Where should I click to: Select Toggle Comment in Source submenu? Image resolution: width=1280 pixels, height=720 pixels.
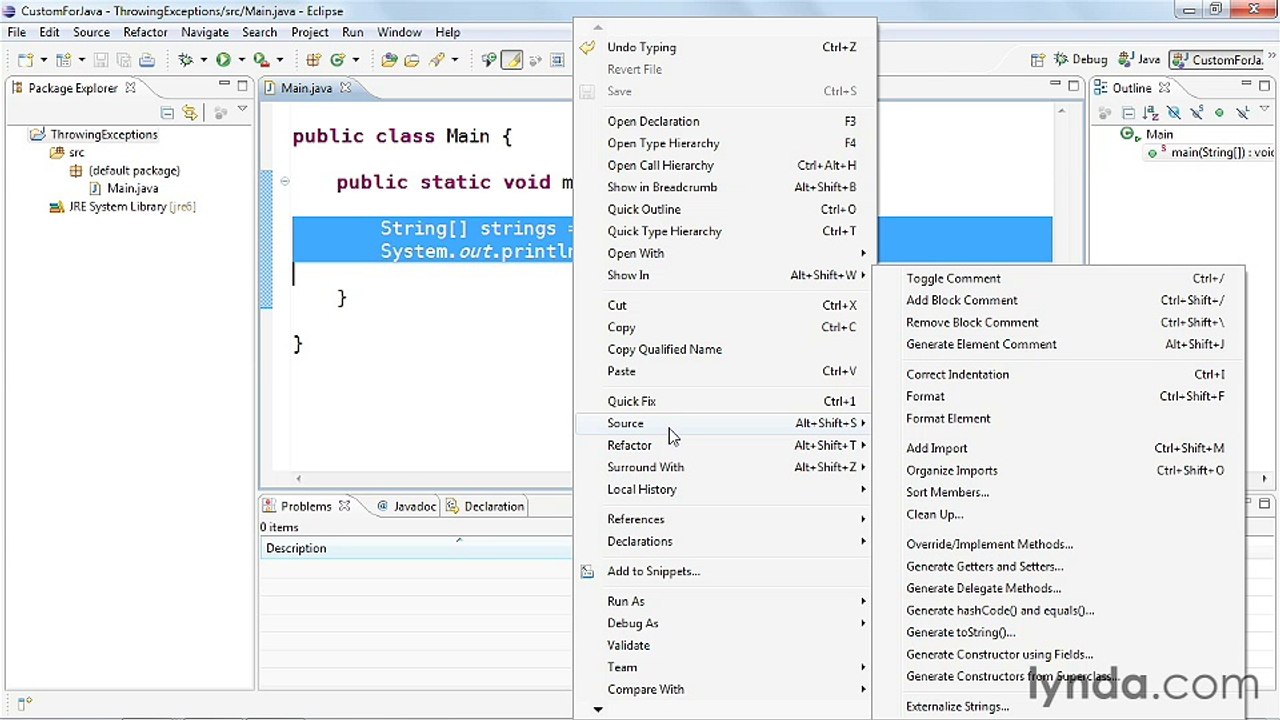(1059, 278)
